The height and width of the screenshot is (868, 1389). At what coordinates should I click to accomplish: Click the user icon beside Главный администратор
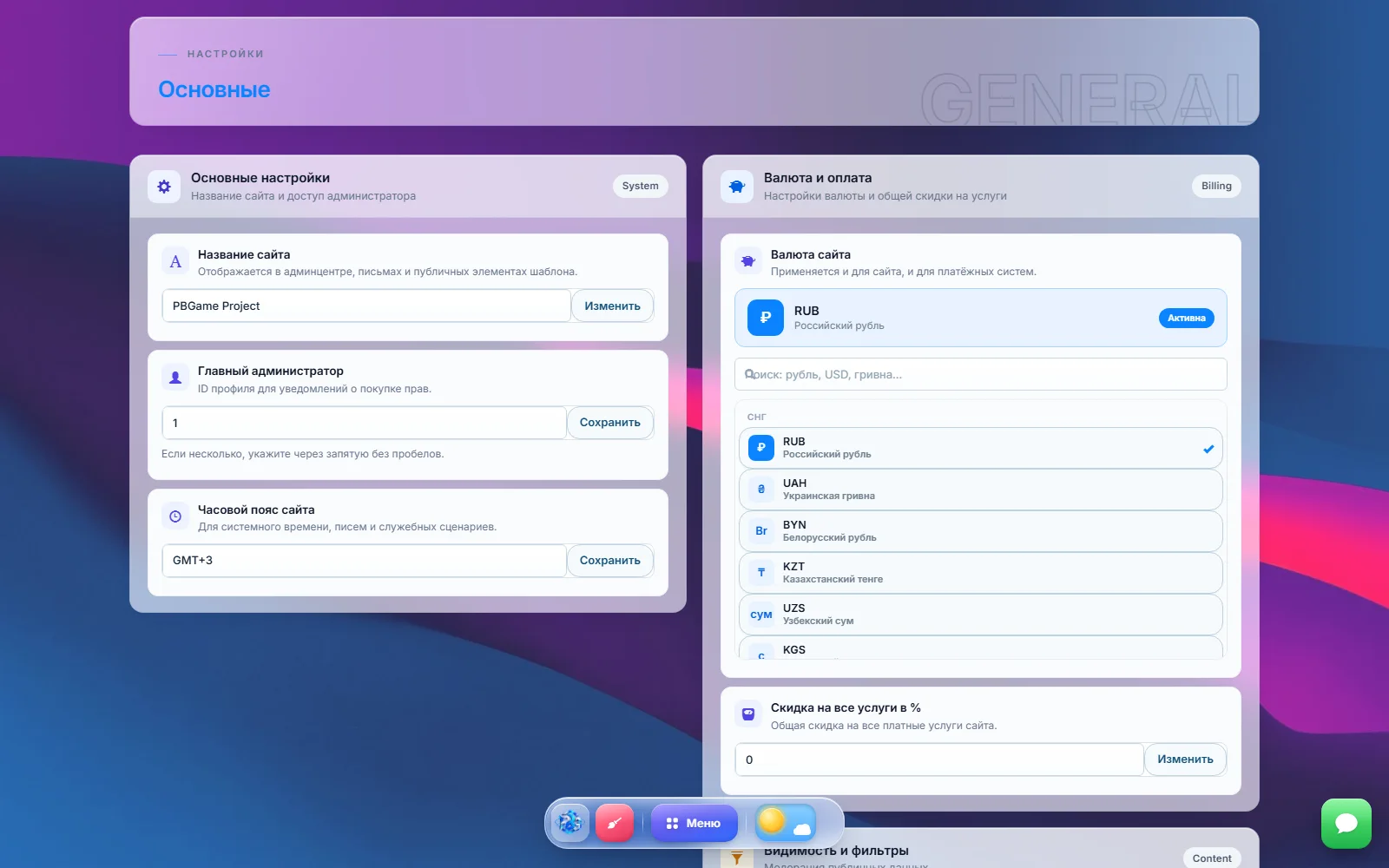pyautogui.click(x=175, y=378)
